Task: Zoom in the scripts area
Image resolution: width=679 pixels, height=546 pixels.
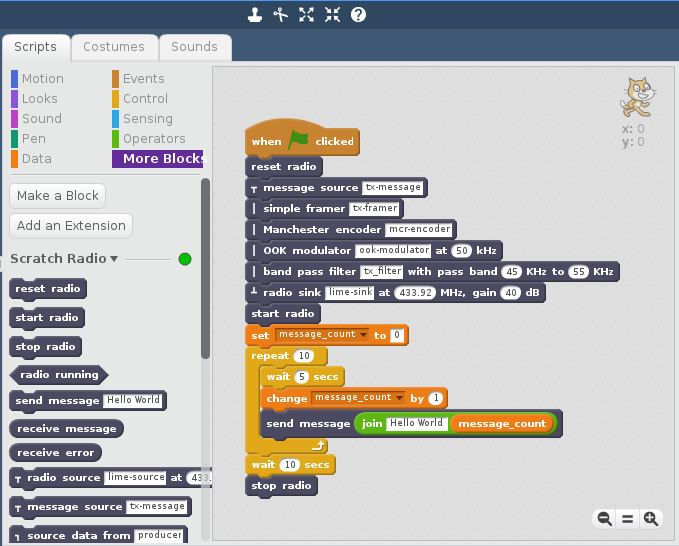Action: 651,518
